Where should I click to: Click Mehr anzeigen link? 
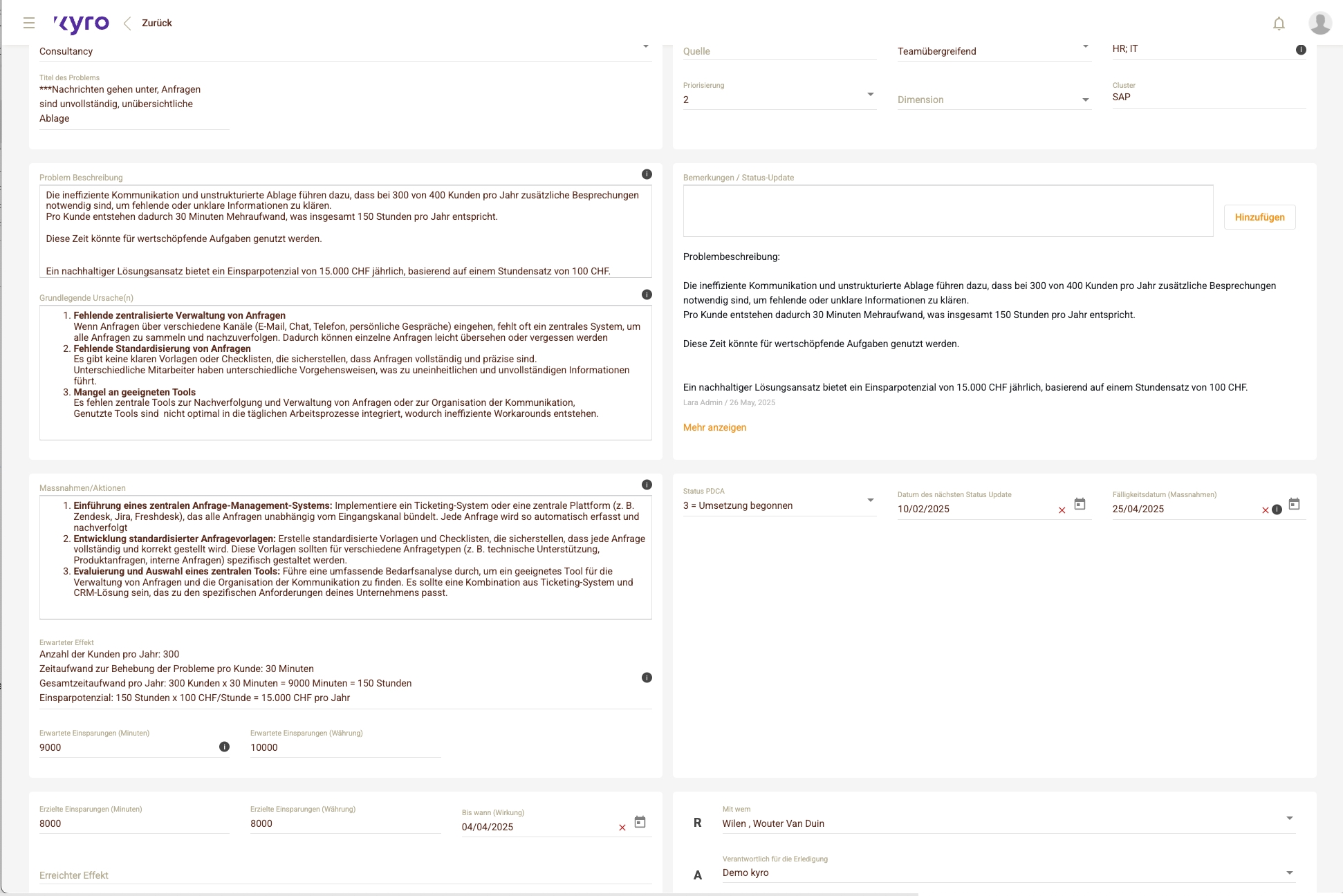(x=714, y=427)
